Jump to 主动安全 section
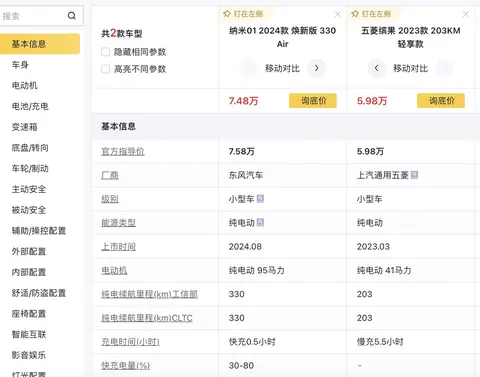 click(x=29, y=189)
